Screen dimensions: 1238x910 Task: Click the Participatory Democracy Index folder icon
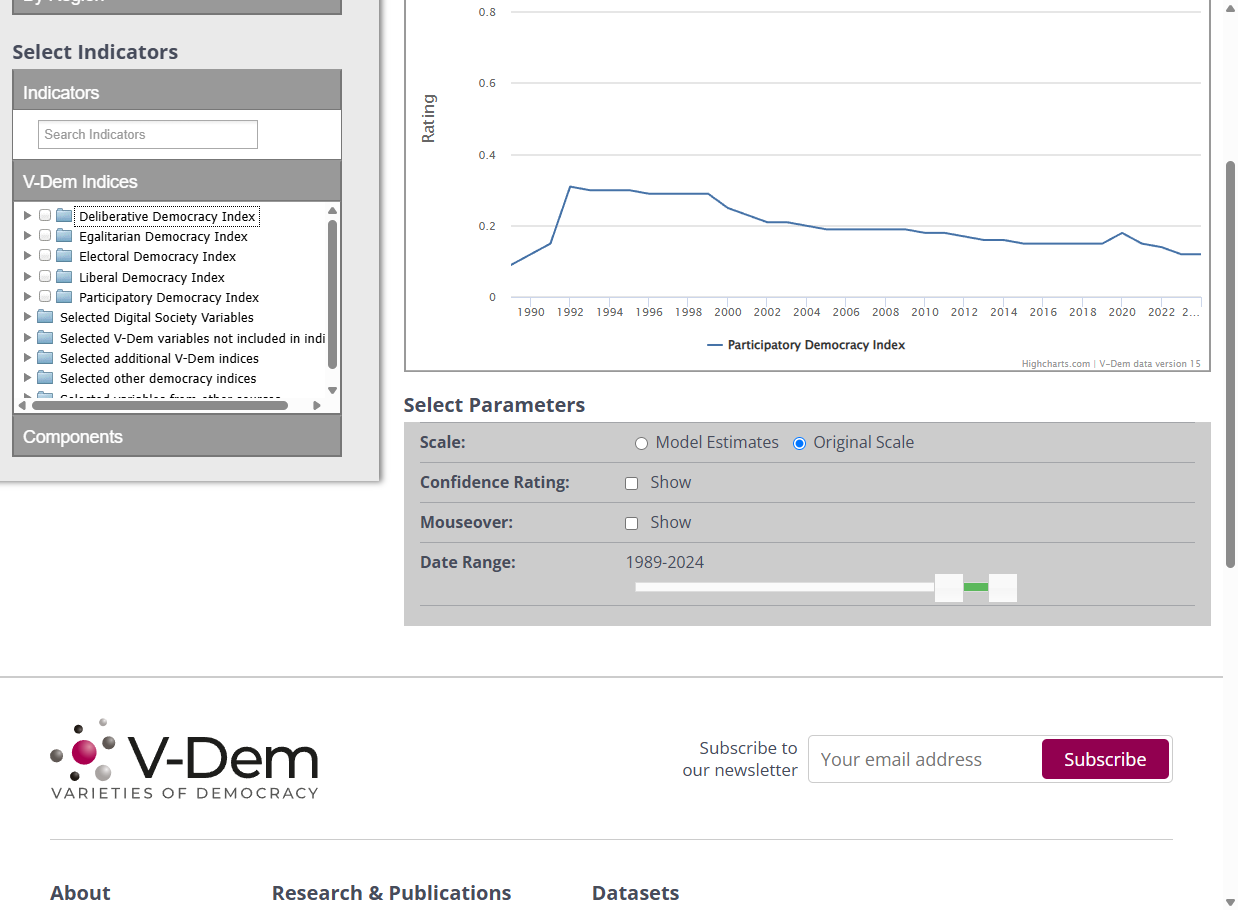(x=64, y=297)
